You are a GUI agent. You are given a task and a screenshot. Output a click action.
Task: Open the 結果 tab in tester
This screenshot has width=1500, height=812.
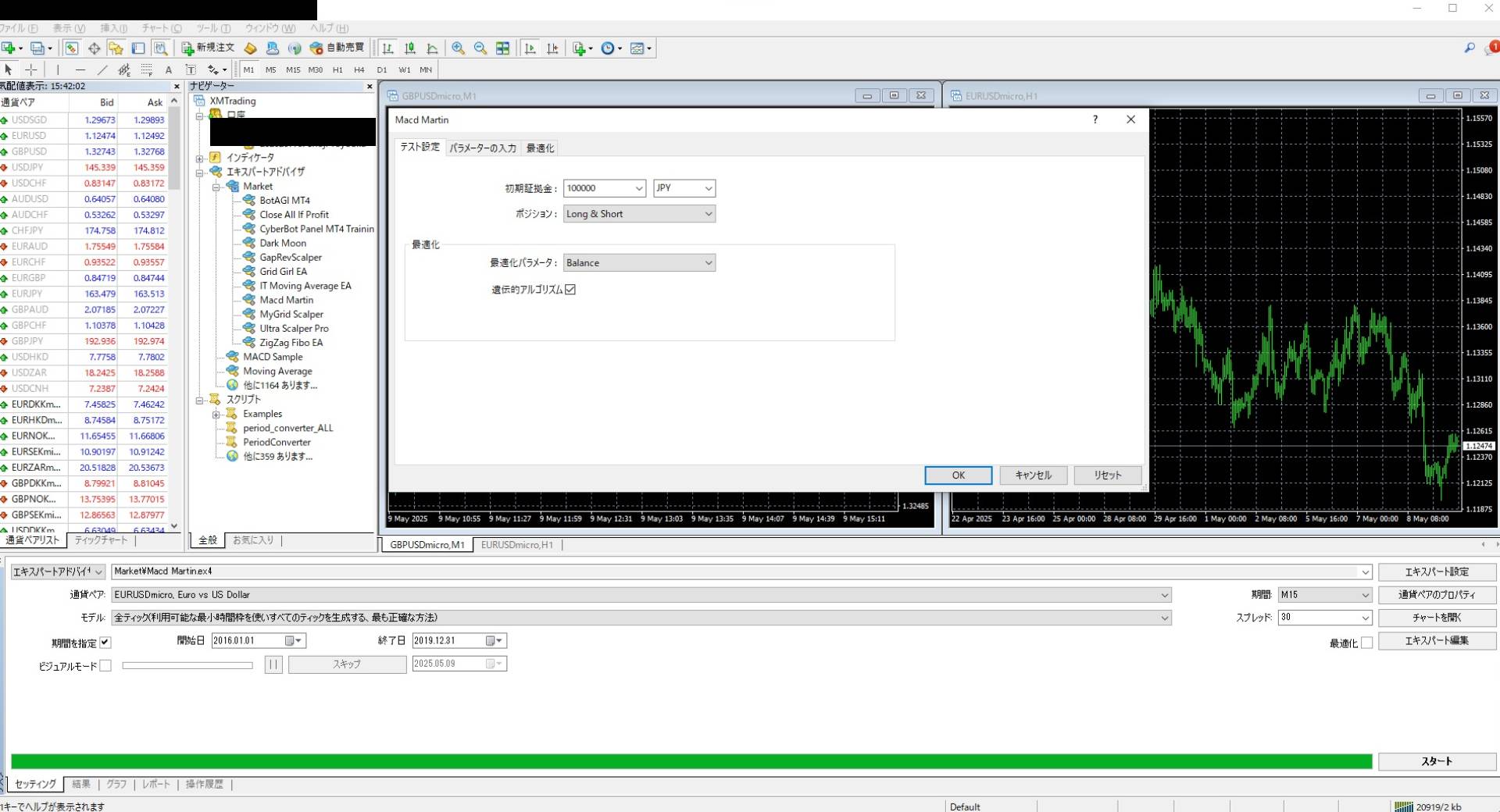click(x=81, y=784)
